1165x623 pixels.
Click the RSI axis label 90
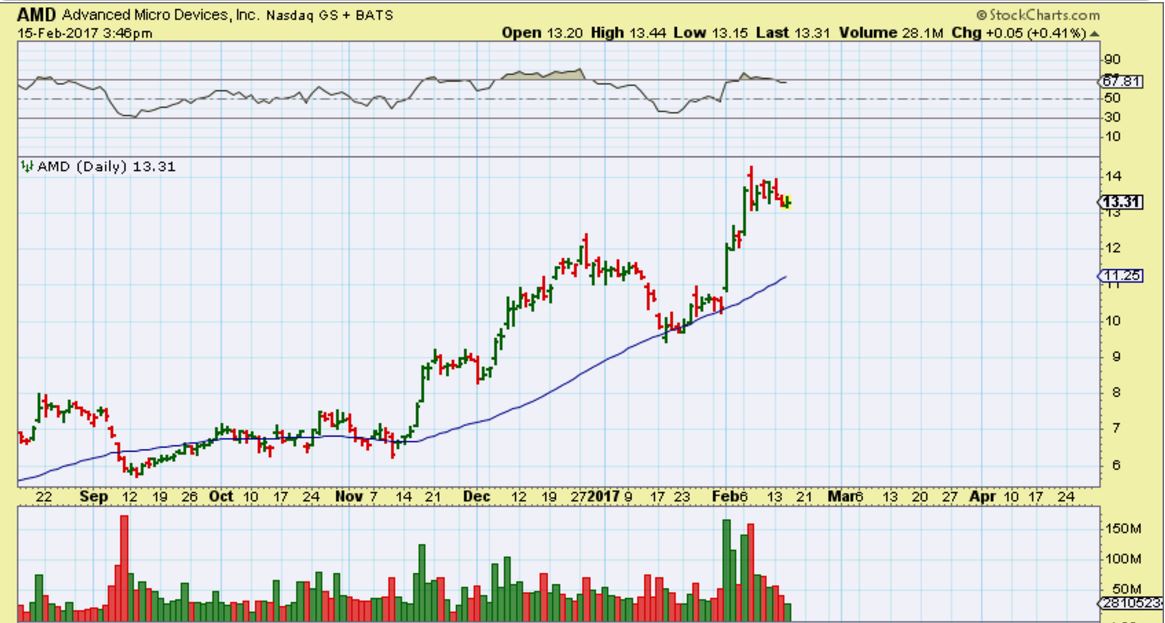click(x=1112, y=59)
